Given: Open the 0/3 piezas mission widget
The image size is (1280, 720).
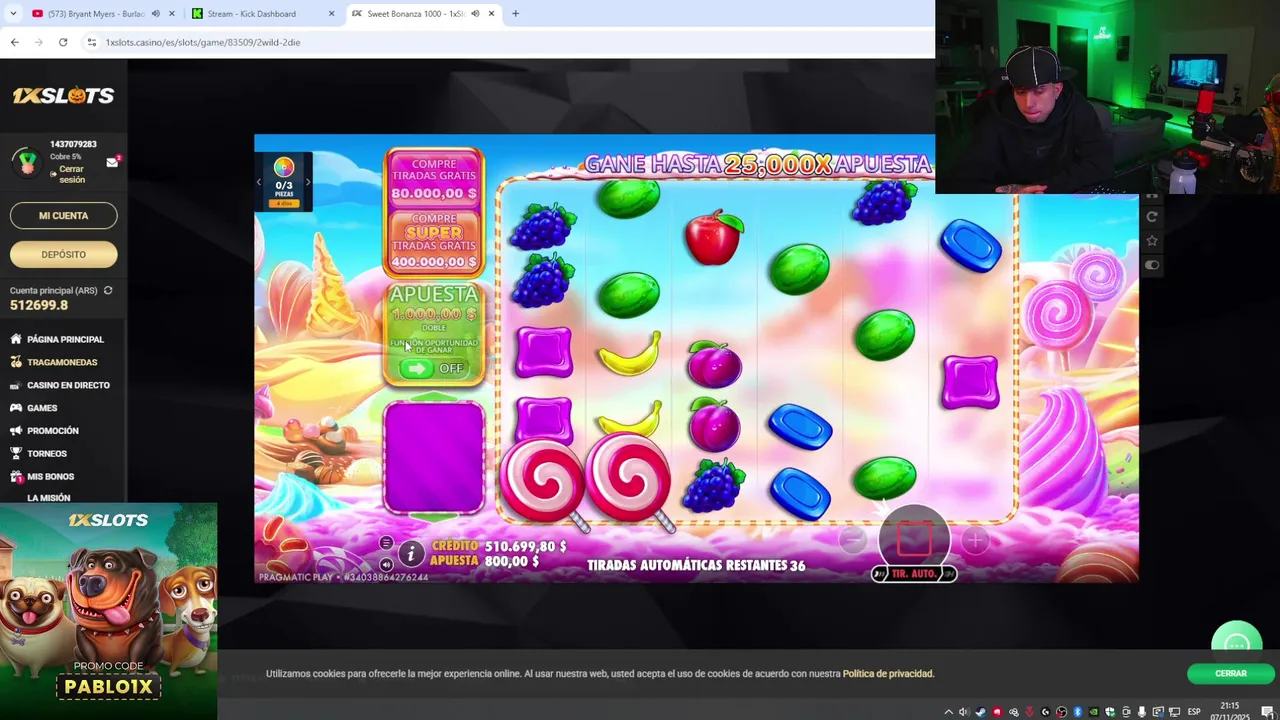Looking at the screenshot, I should click(x=284, y=181).
